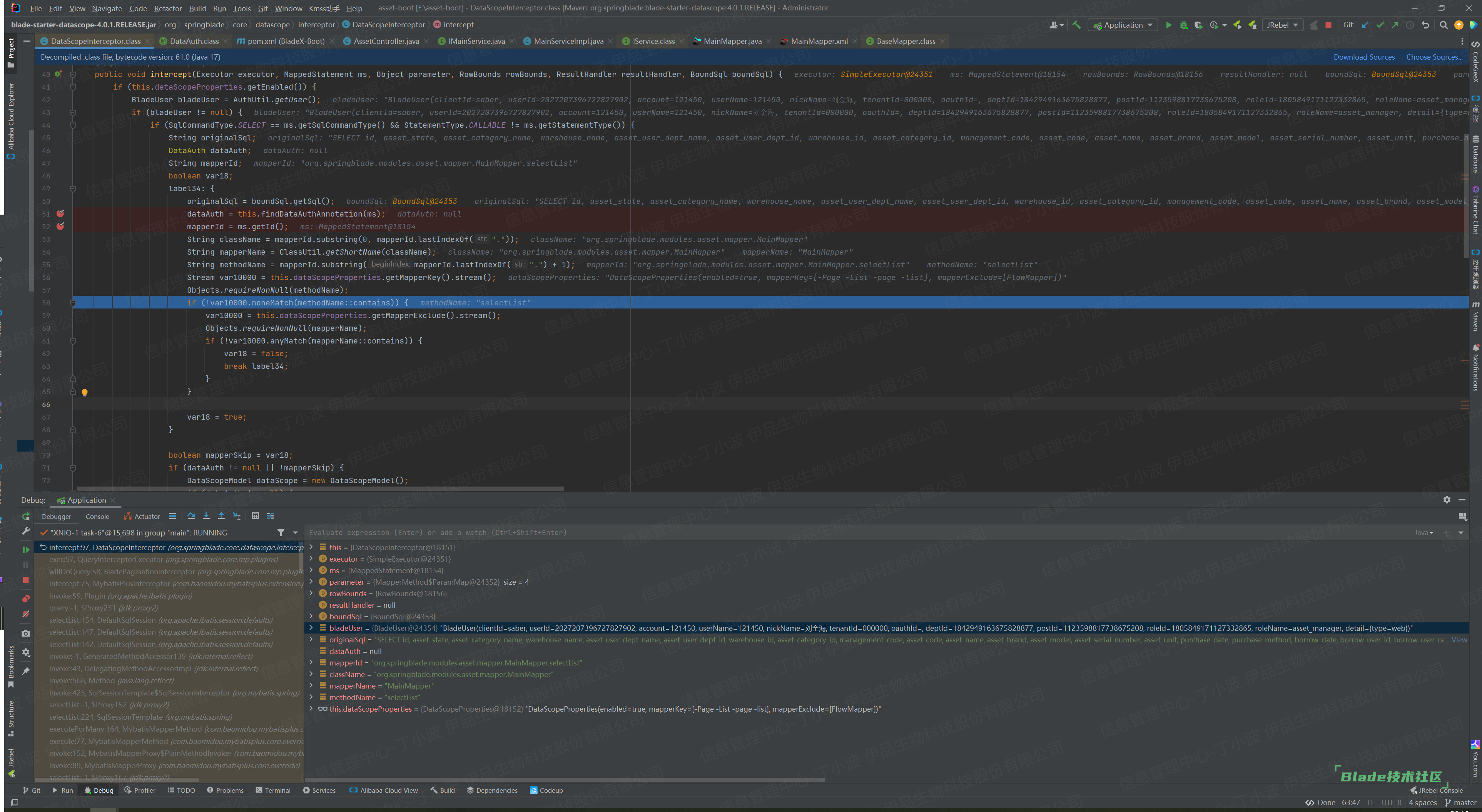Click Step Over icon in debugger toolbar
Viewport: 1482px width, 812px height.
click(x=191, y=516)
